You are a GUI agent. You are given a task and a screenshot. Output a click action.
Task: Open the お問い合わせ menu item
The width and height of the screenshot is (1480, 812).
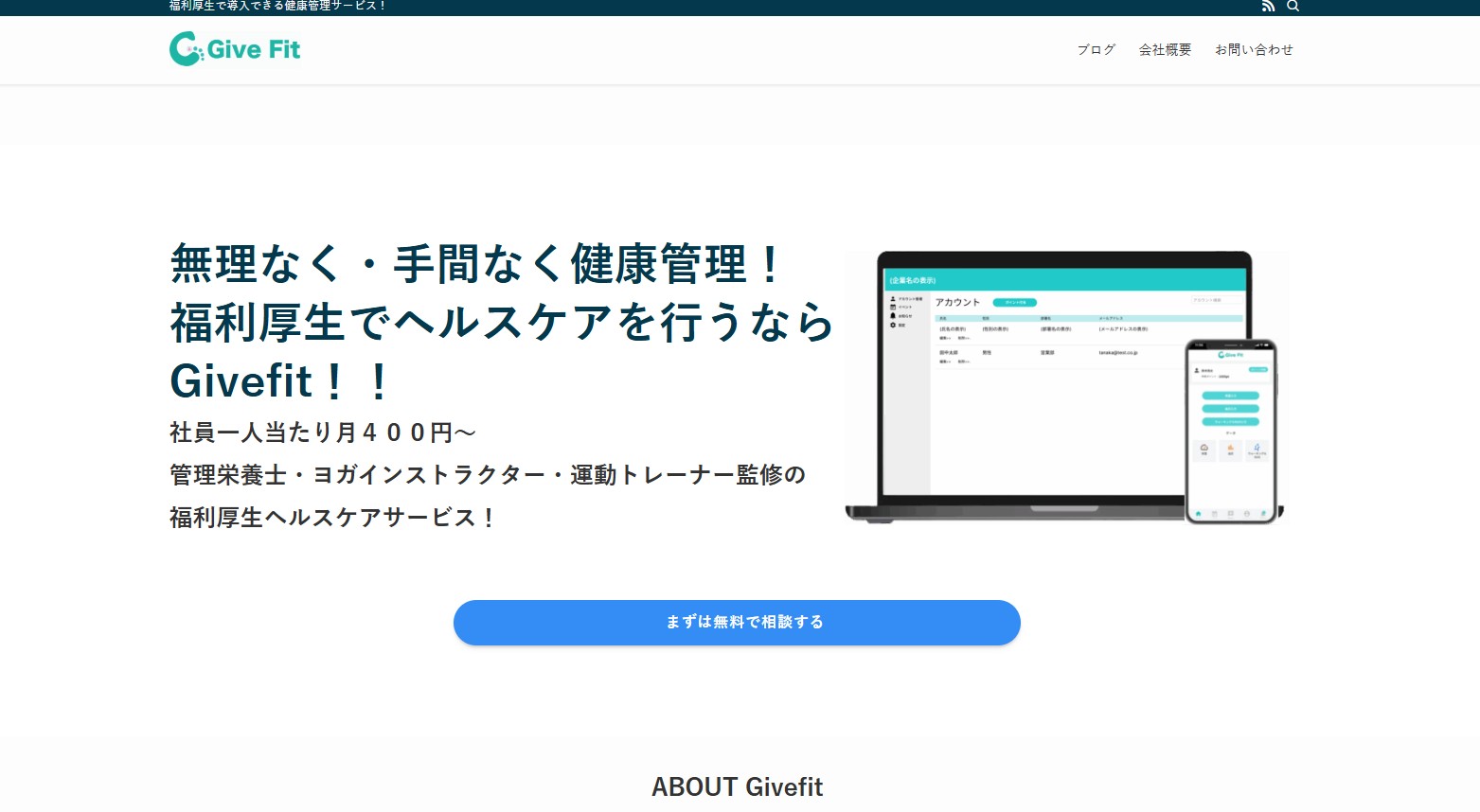(1255, 50)
